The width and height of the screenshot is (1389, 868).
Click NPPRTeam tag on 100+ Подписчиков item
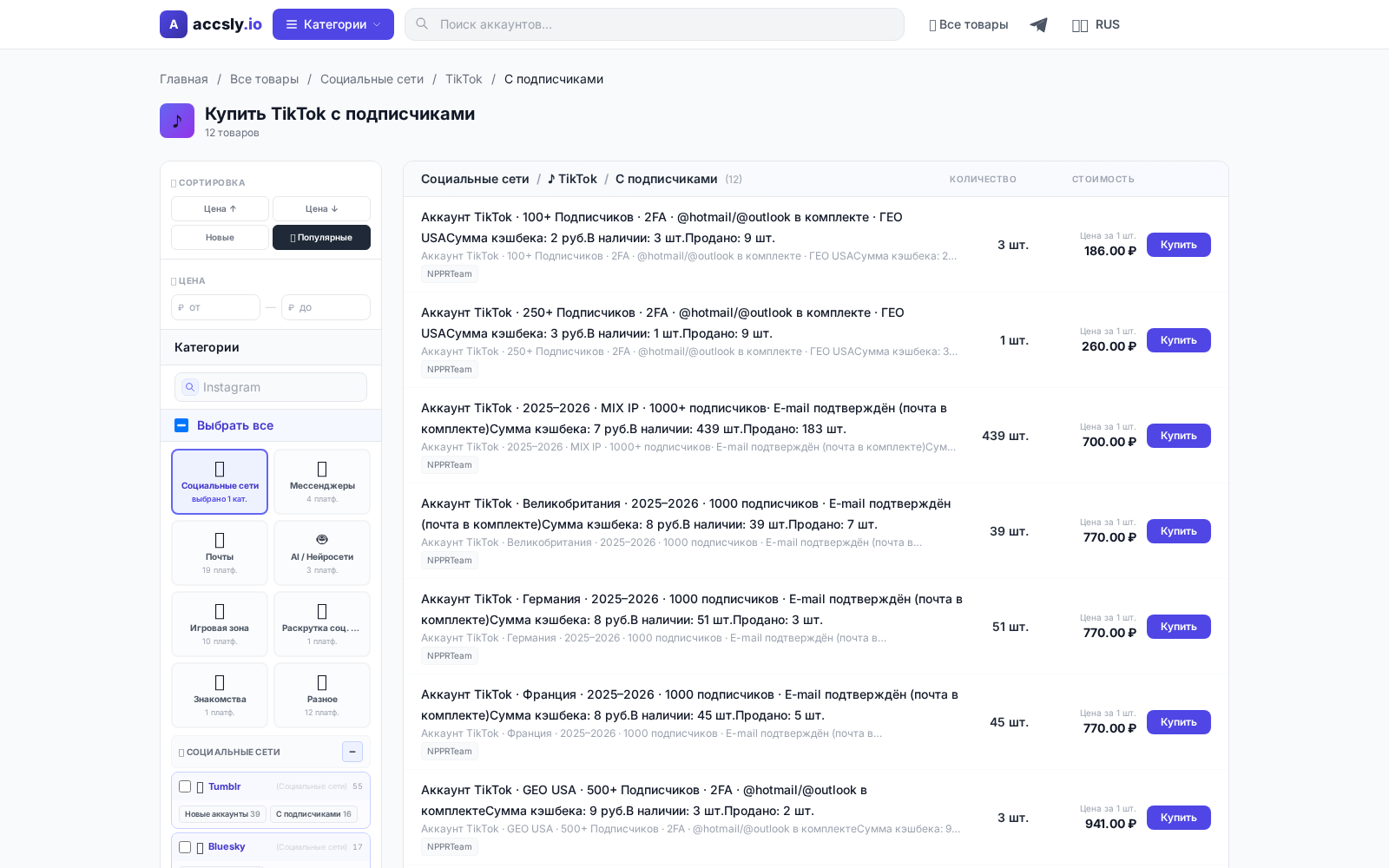click(x=450, y=274)
